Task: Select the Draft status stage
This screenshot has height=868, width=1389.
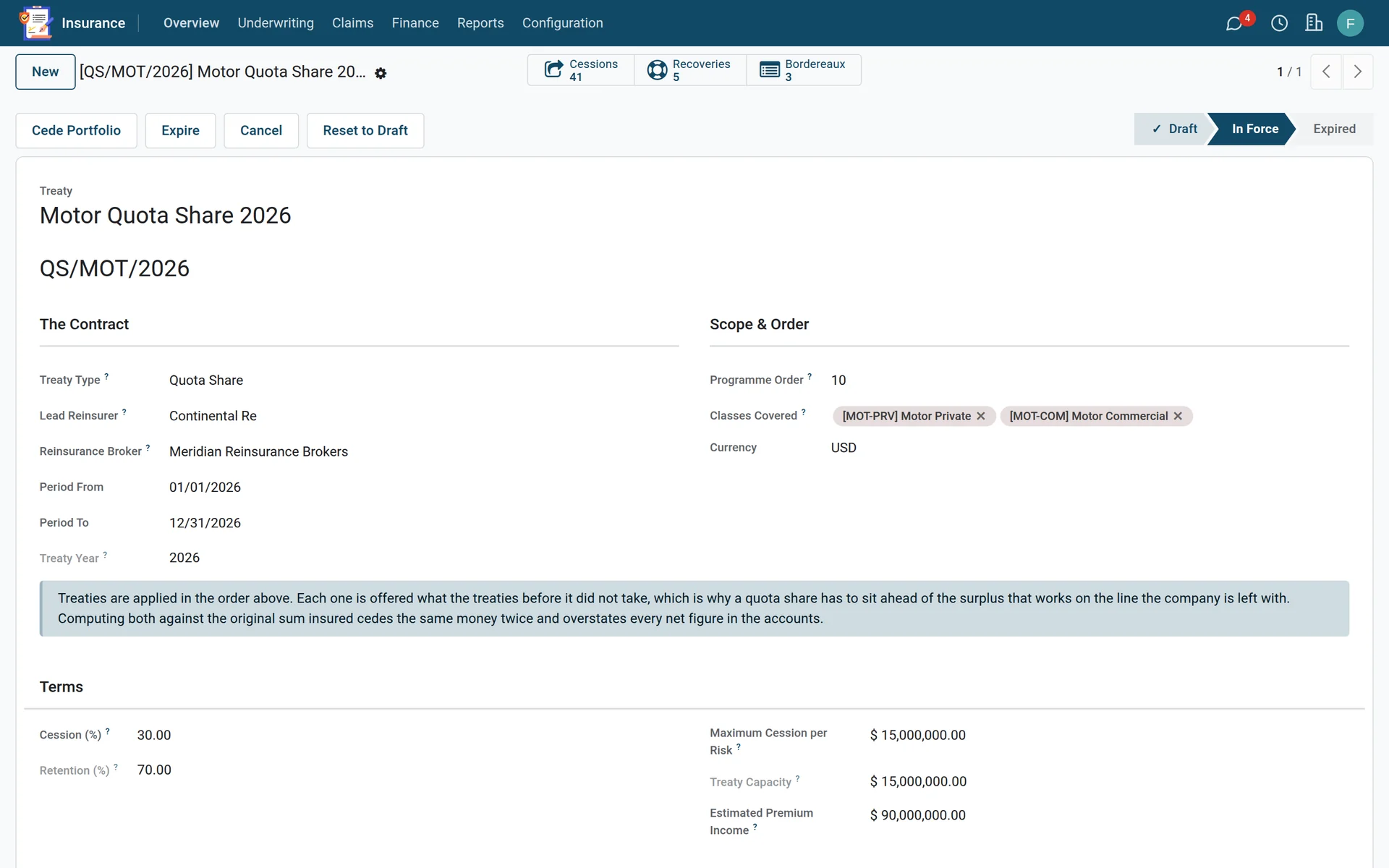Action: click(x=1173, y=129)
